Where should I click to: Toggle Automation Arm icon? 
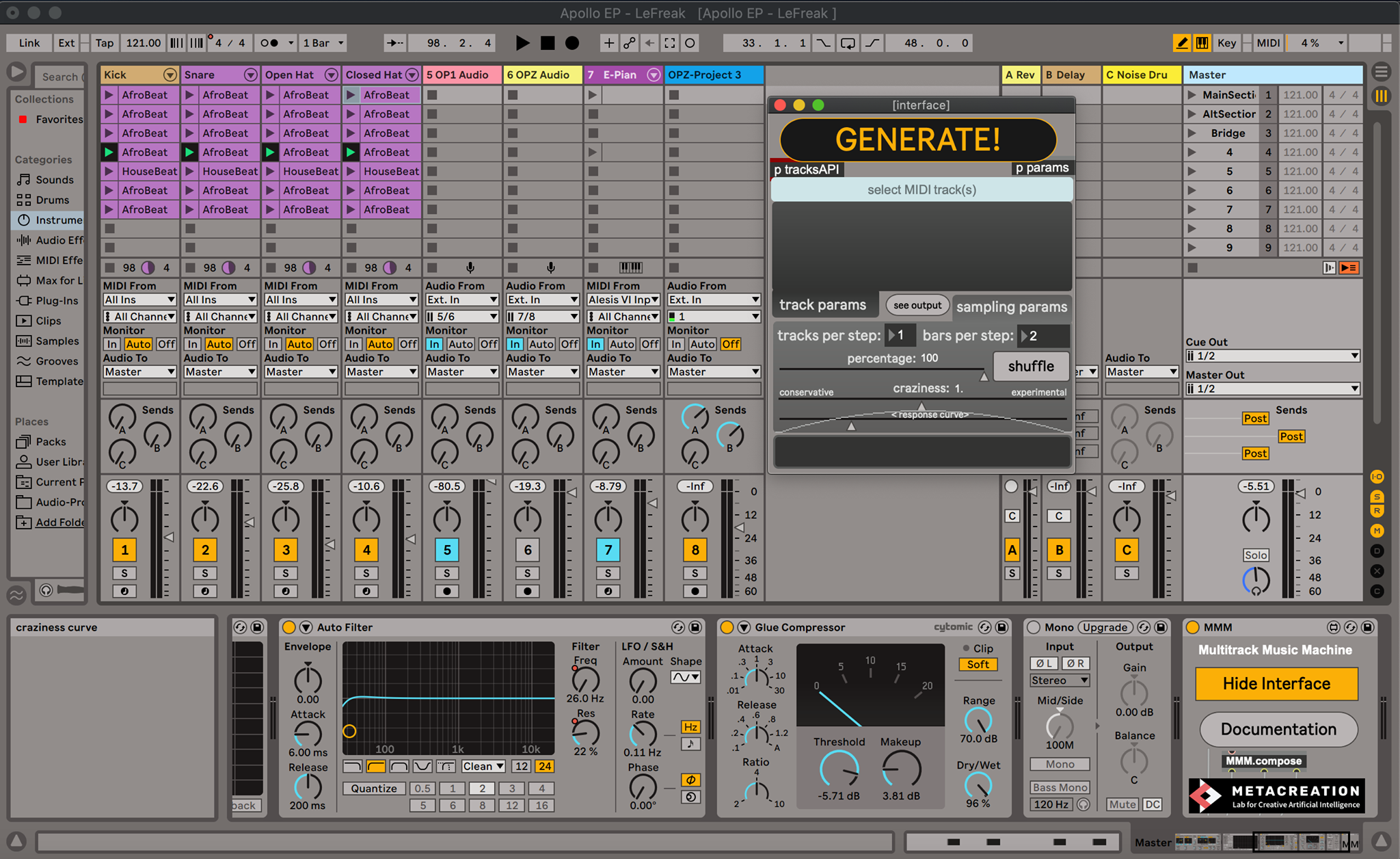pos(629,43)
